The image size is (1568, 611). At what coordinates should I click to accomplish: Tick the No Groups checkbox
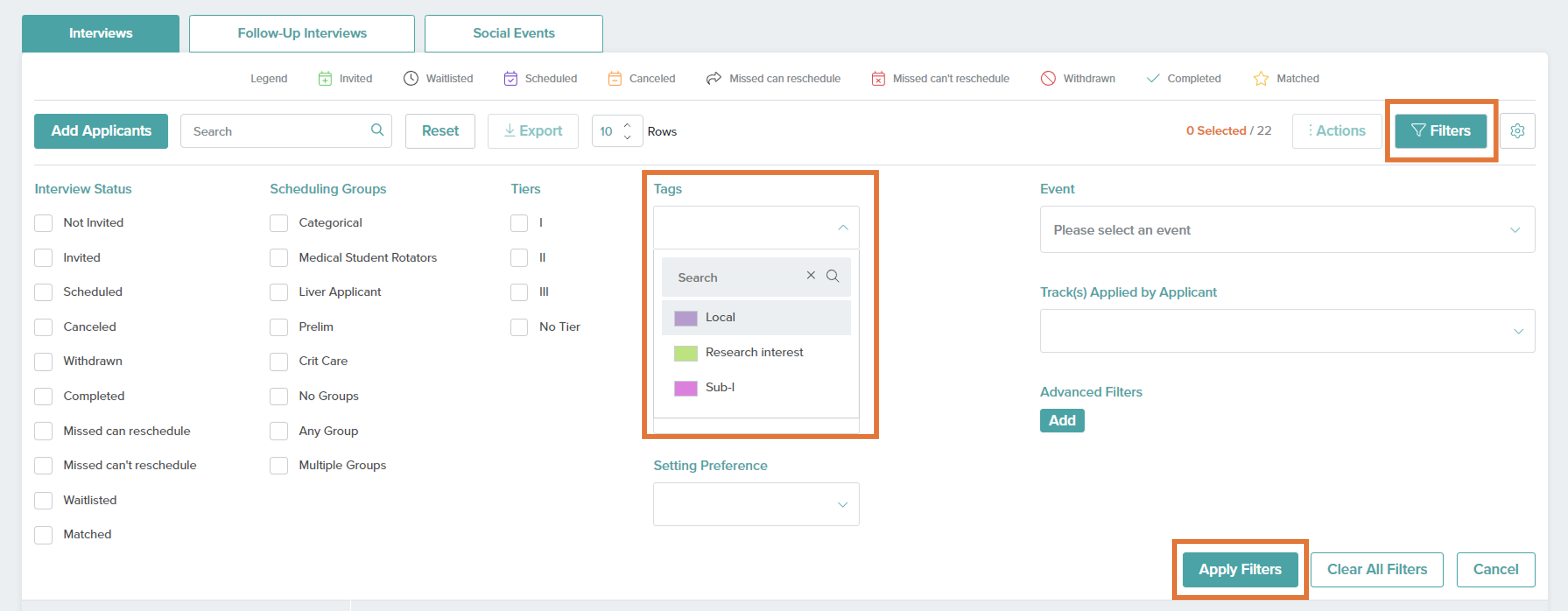(279, 396)
